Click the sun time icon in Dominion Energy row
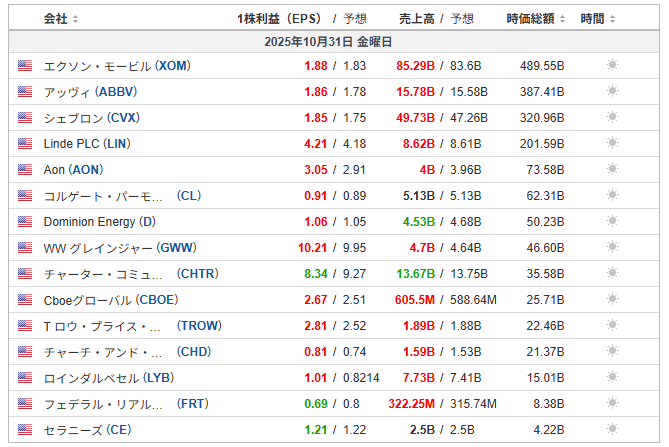The width and height of the screenshot is (669, 447). pos(612,221)
